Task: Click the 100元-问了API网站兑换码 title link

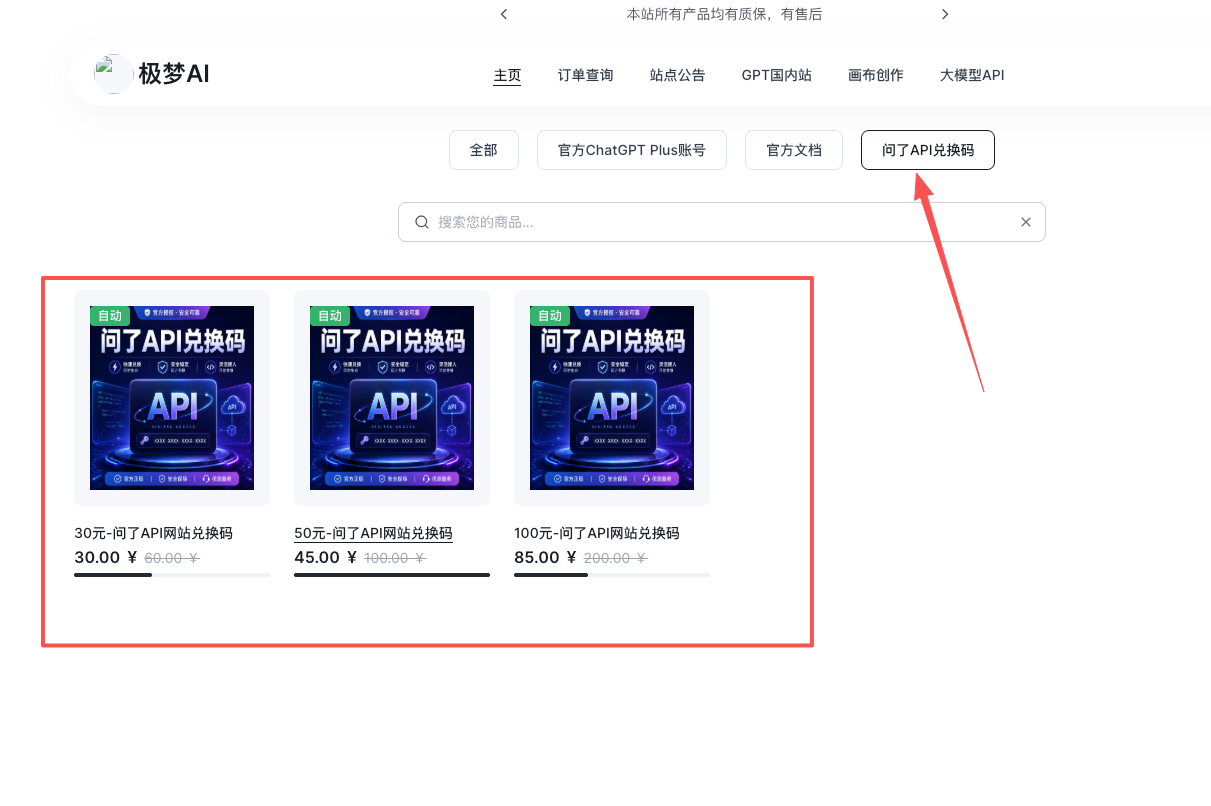Action: (597, 533)
